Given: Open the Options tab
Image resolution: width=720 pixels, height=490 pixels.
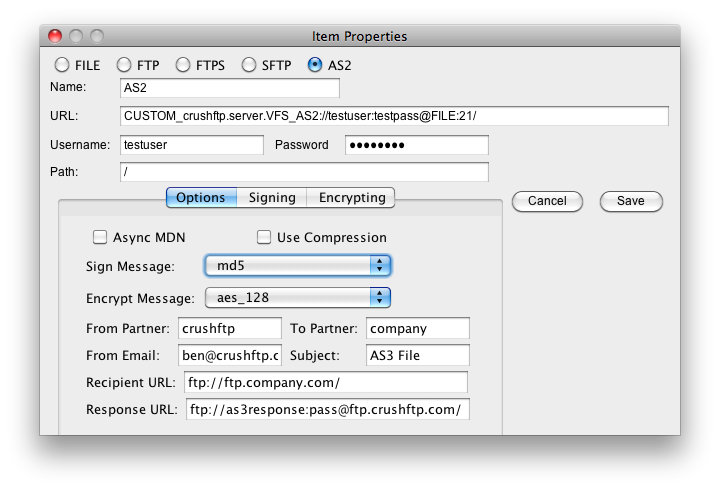Looking at the screenshot, I should point(201,197).
